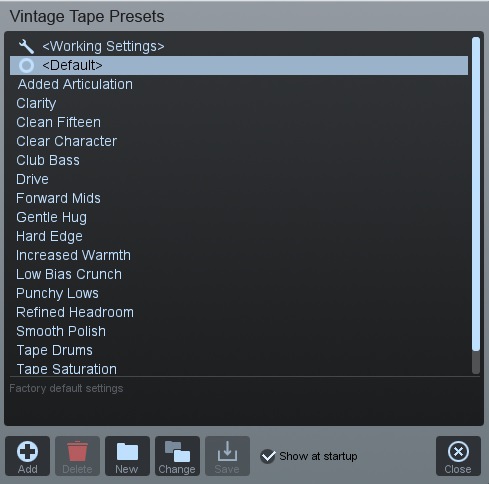This screenshot has height=484, width=489.
Task: Close the Vintage Tape Presets dialog
Action: (458, 456)
